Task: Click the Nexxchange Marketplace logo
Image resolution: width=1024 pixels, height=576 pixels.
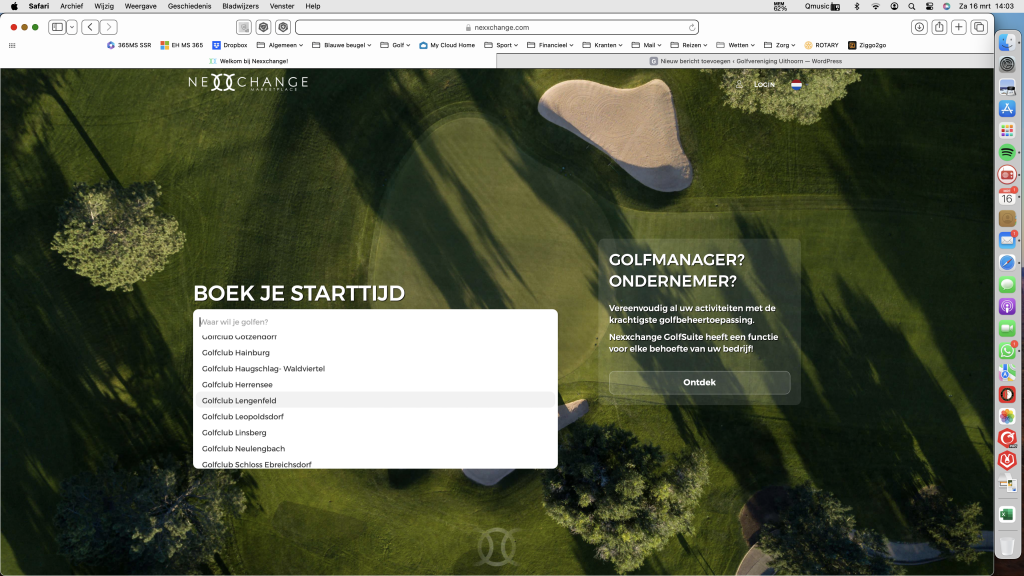Action: coord(248,83)
